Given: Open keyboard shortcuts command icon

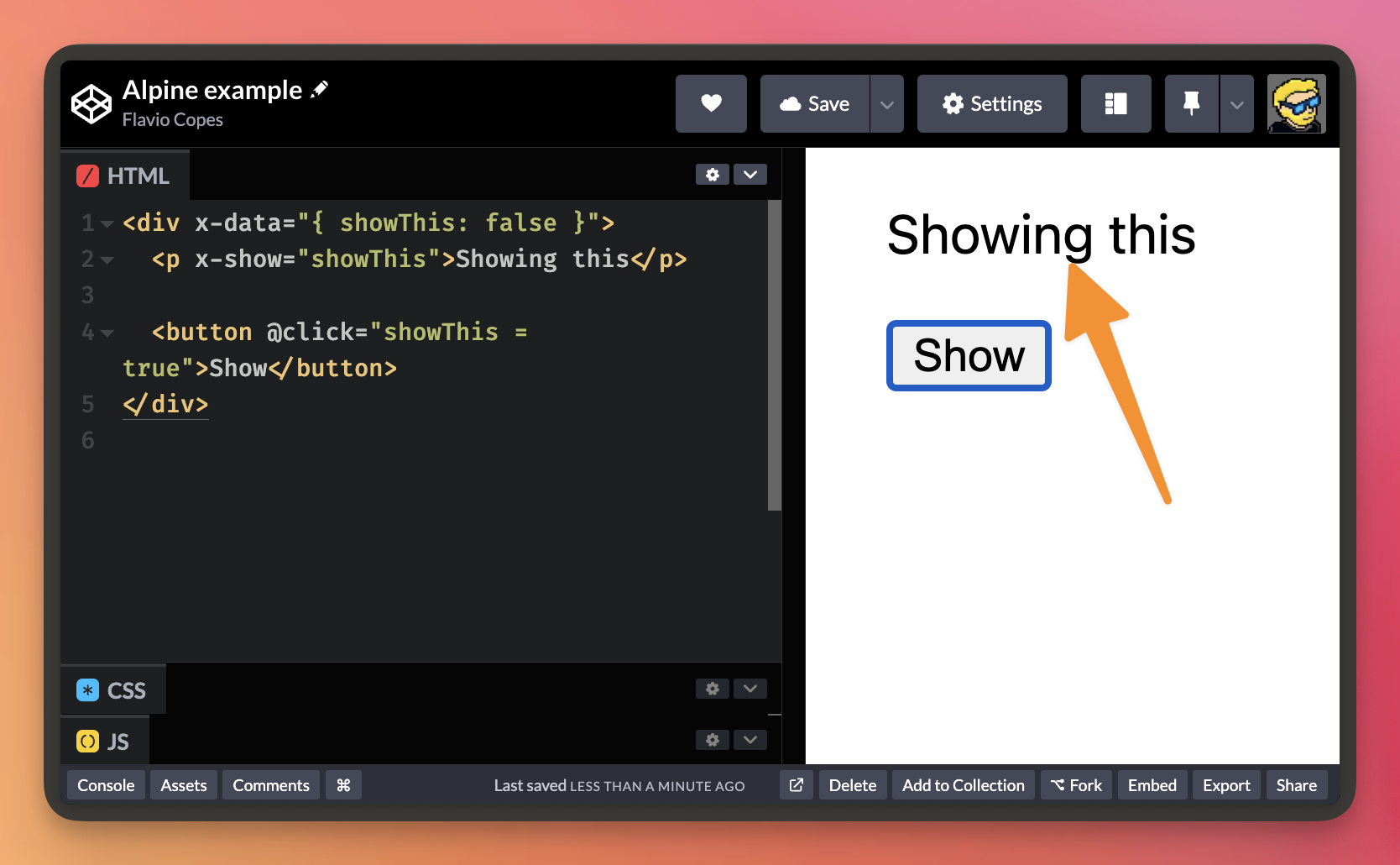Looking at the screenshot, I should (x=343, y=785).
